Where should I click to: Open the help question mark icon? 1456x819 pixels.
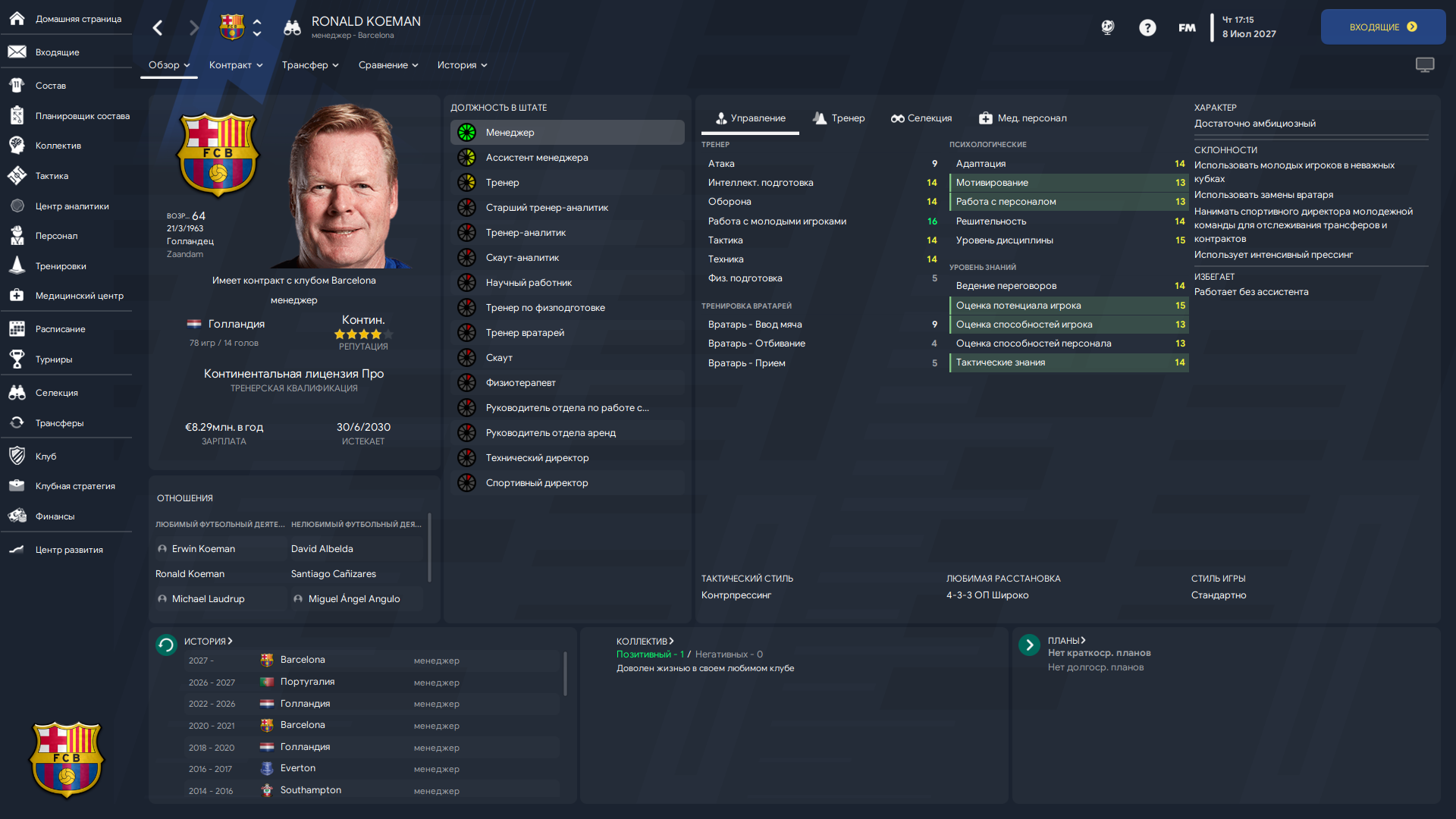coord(1147,28)
